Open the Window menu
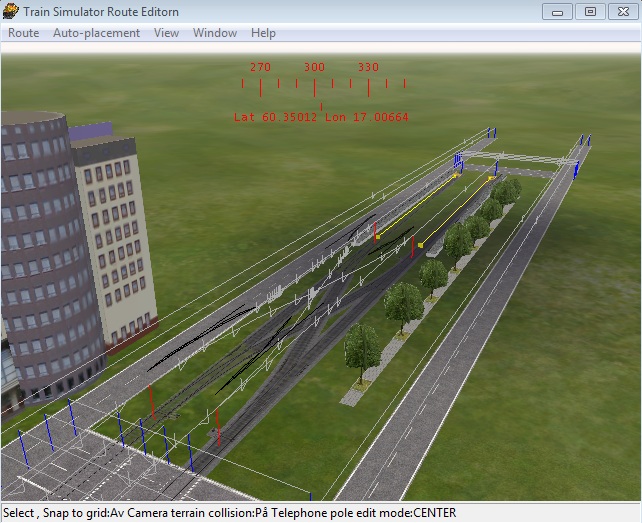This screenshot has height=523, width=642. (215, 33)
